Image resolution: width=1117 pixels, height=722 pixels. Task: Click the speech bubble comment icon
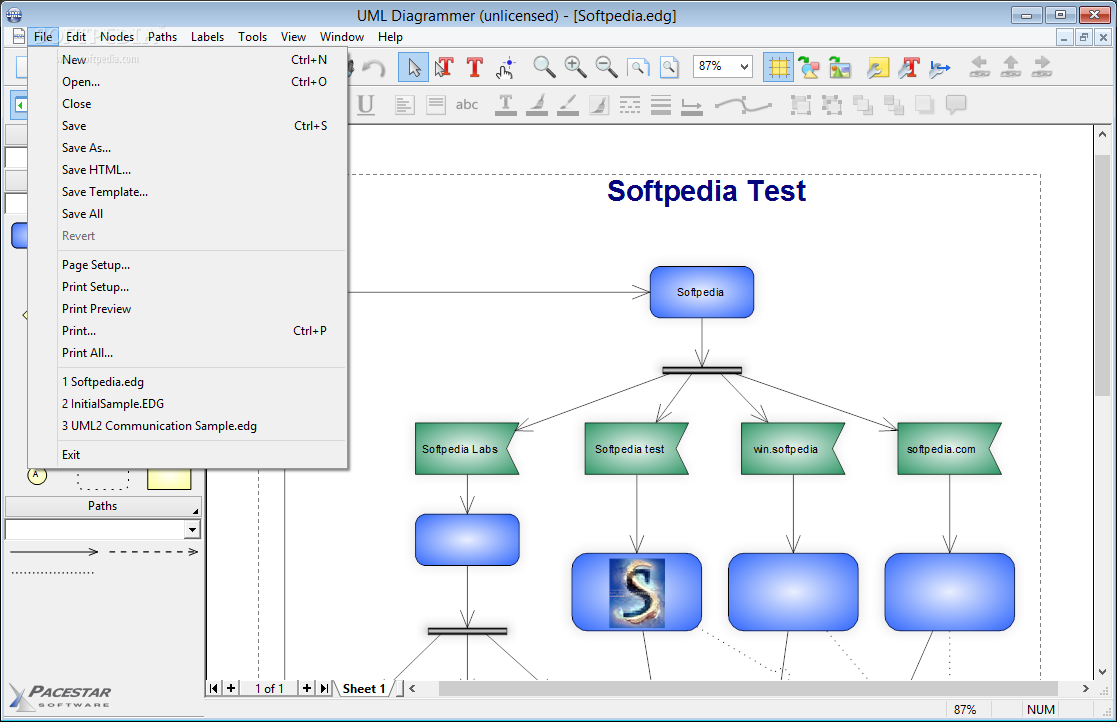tap(956, 105)
